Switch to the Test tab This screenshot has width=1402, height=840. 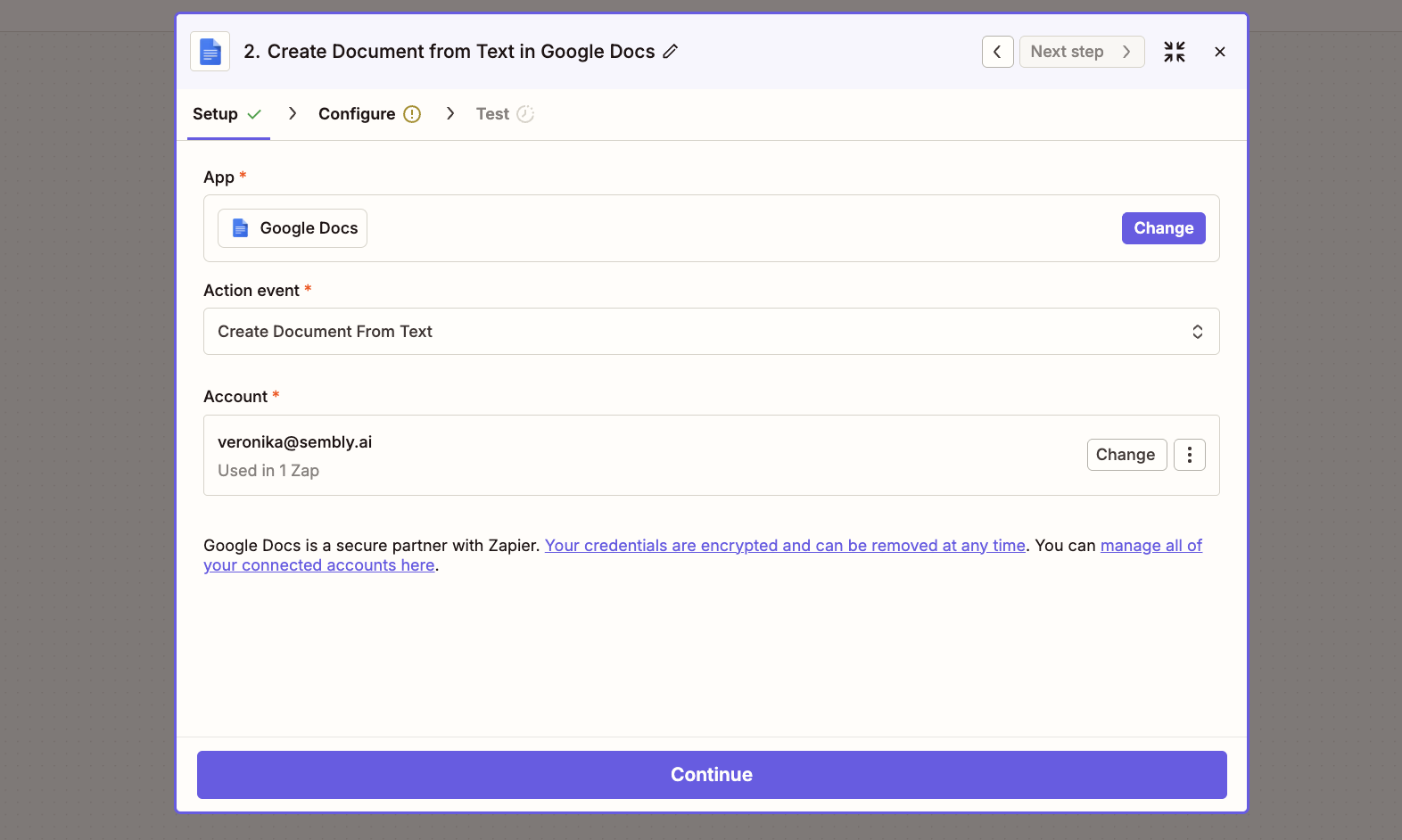click(x=505, y=114)
